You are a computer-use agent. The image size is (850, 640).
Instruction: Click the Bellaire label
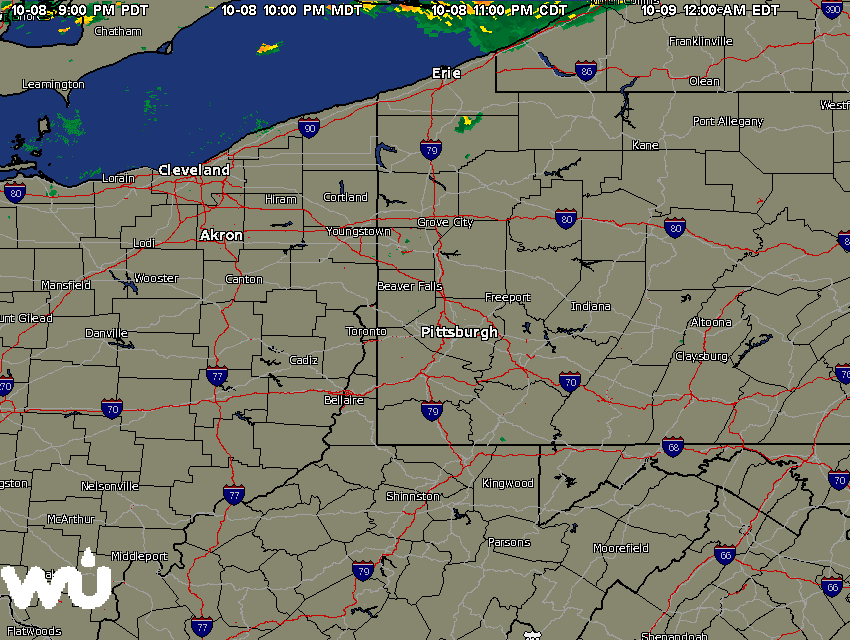coord(344,400)
